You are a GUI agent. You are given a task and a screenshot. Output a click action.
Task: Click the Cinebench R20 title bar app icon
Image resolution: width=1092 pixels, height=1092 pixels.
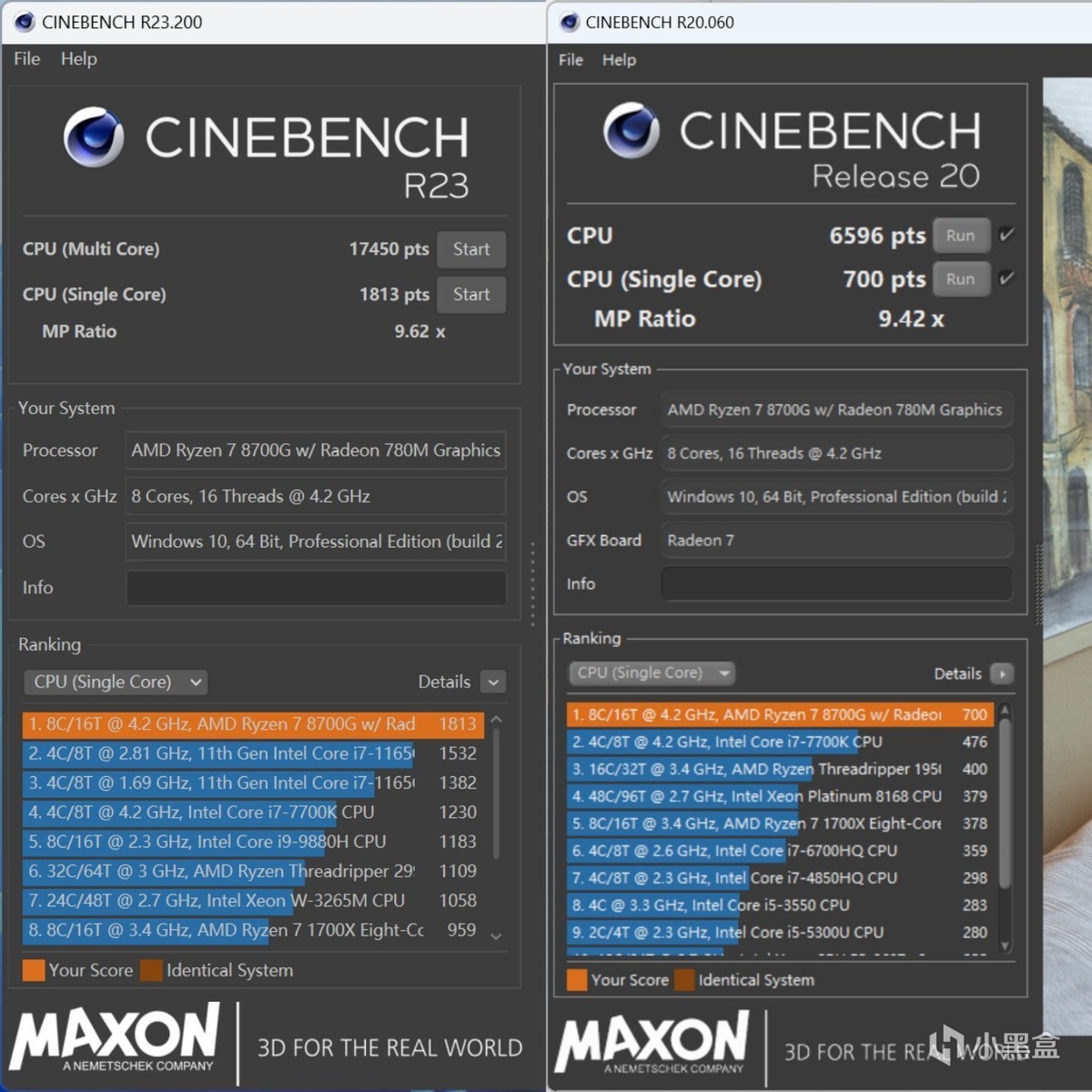pyautogui.click(x=570, y=22)
